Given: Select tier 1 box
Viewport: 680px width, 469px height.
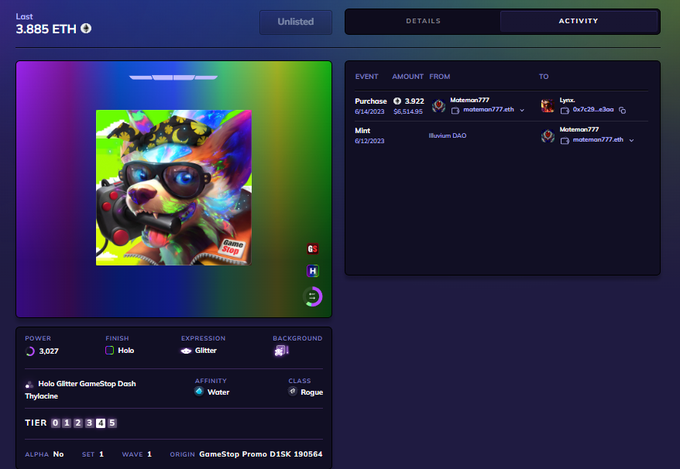Looking at the screenshot, I should pyautogui.click(x=67, y=423).
